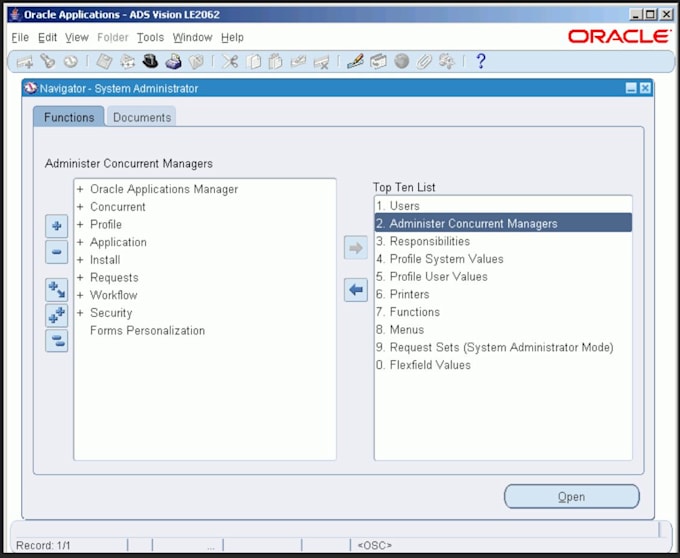Click the Expand All Children button

click(56, 290)
